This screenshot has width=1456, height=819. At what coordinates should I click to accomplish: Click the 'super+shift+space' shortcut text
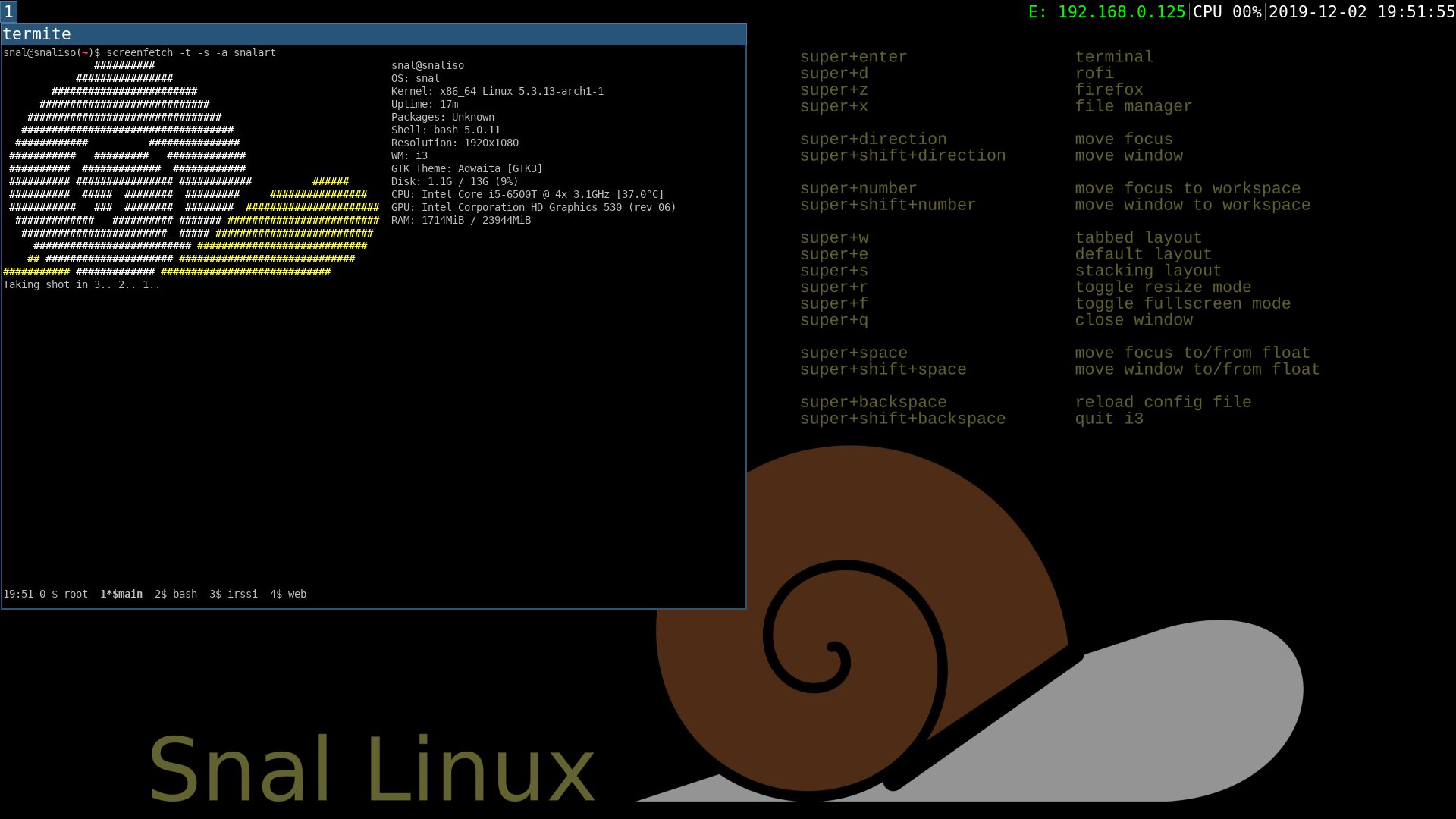883,369
